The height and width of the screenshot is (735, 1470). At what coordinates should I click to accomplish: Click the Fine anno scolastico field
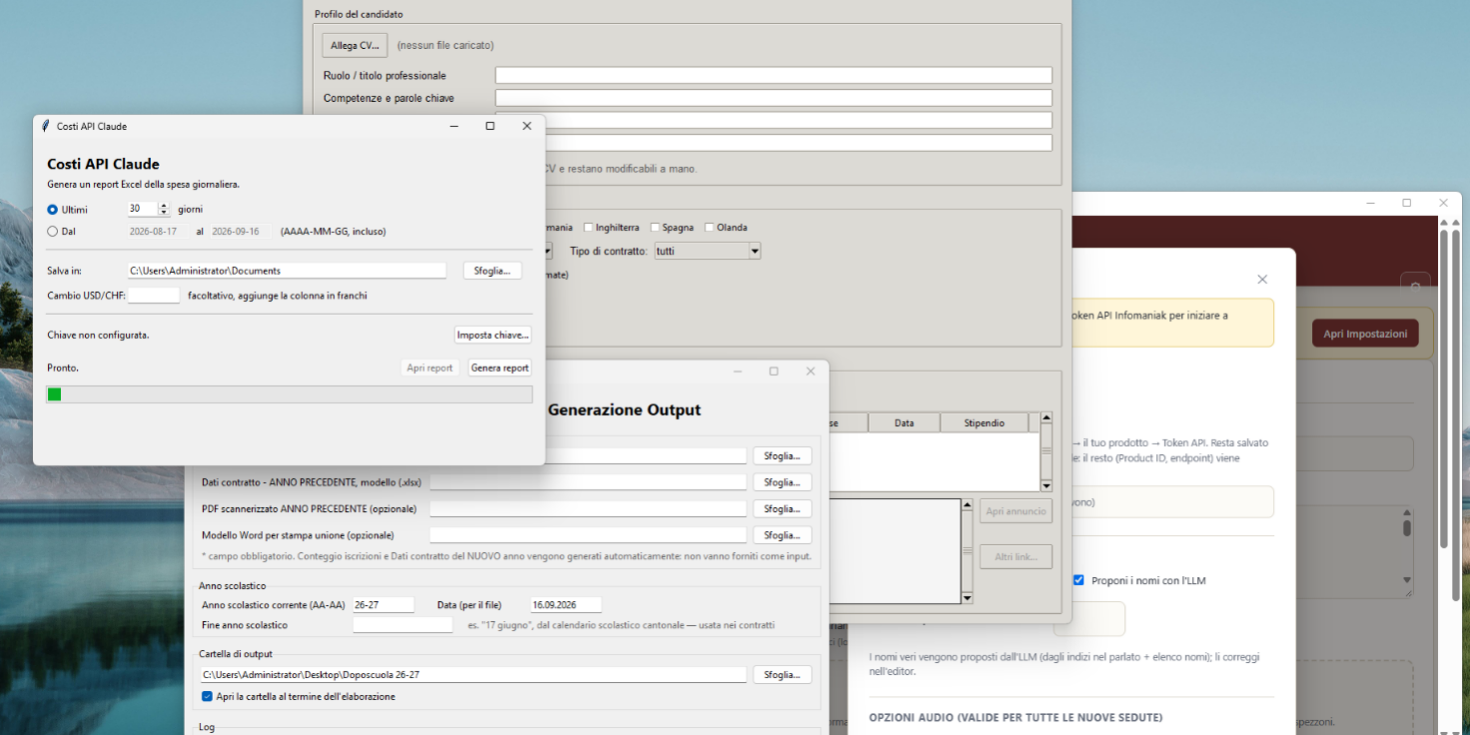pos(403,625)
